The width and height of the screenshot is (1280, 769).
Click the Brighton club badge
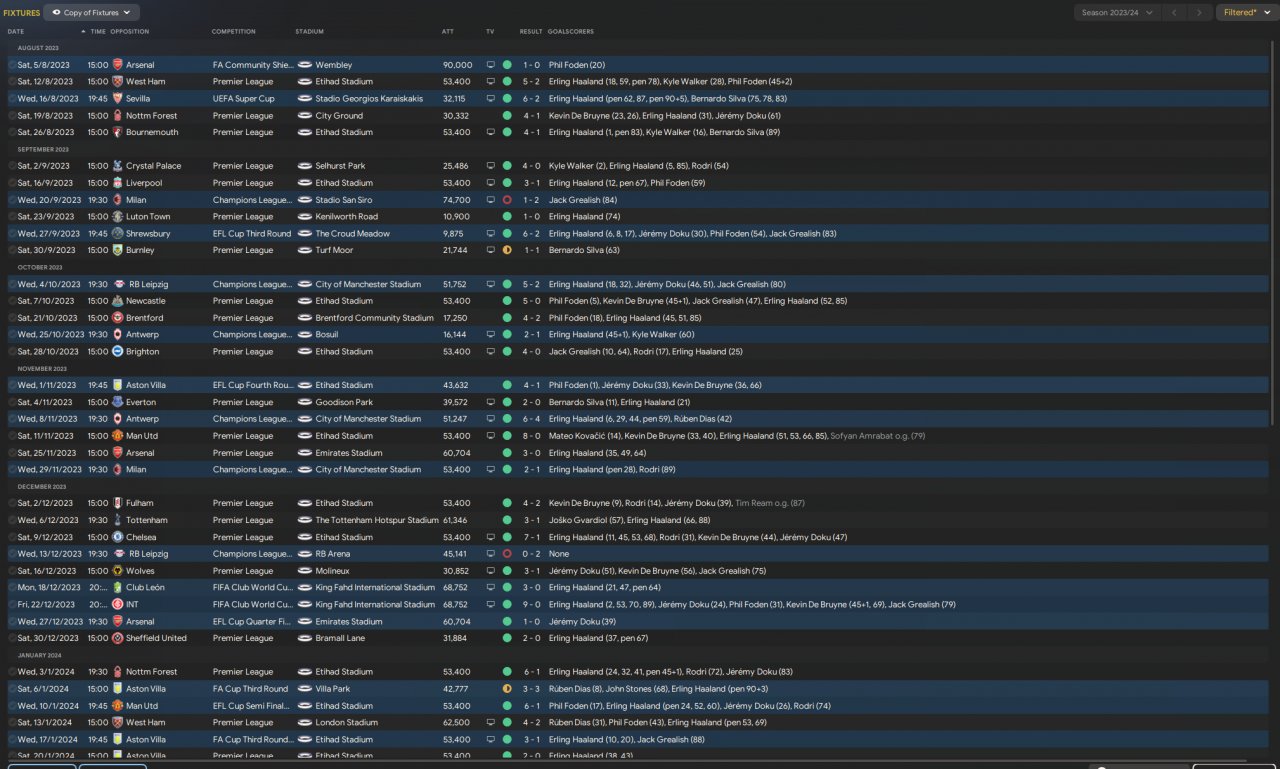coord(117,352)
